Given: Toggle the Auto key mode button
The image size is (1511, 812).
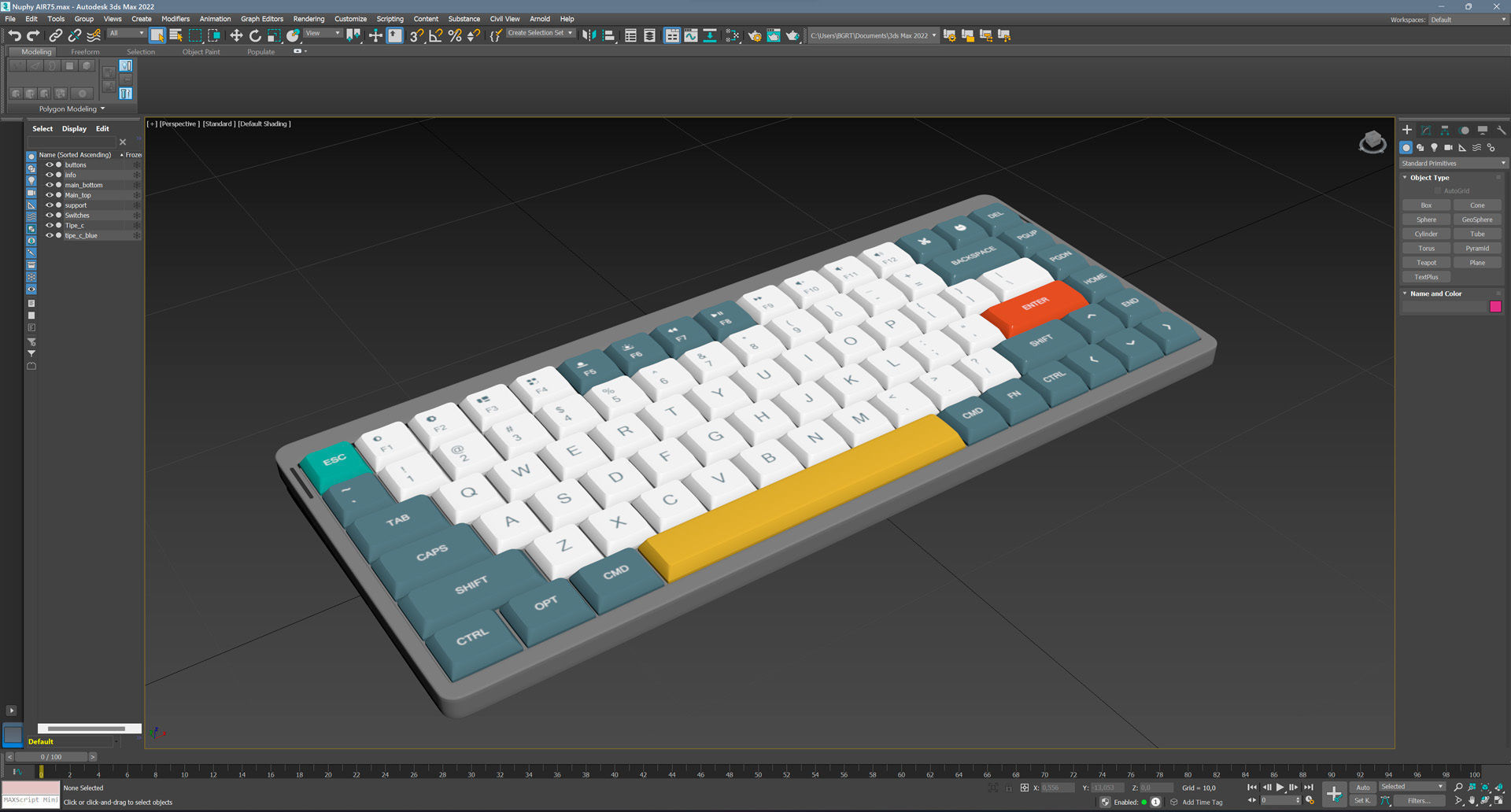Looking at the screenshot, I should [x=1363, y=787].
